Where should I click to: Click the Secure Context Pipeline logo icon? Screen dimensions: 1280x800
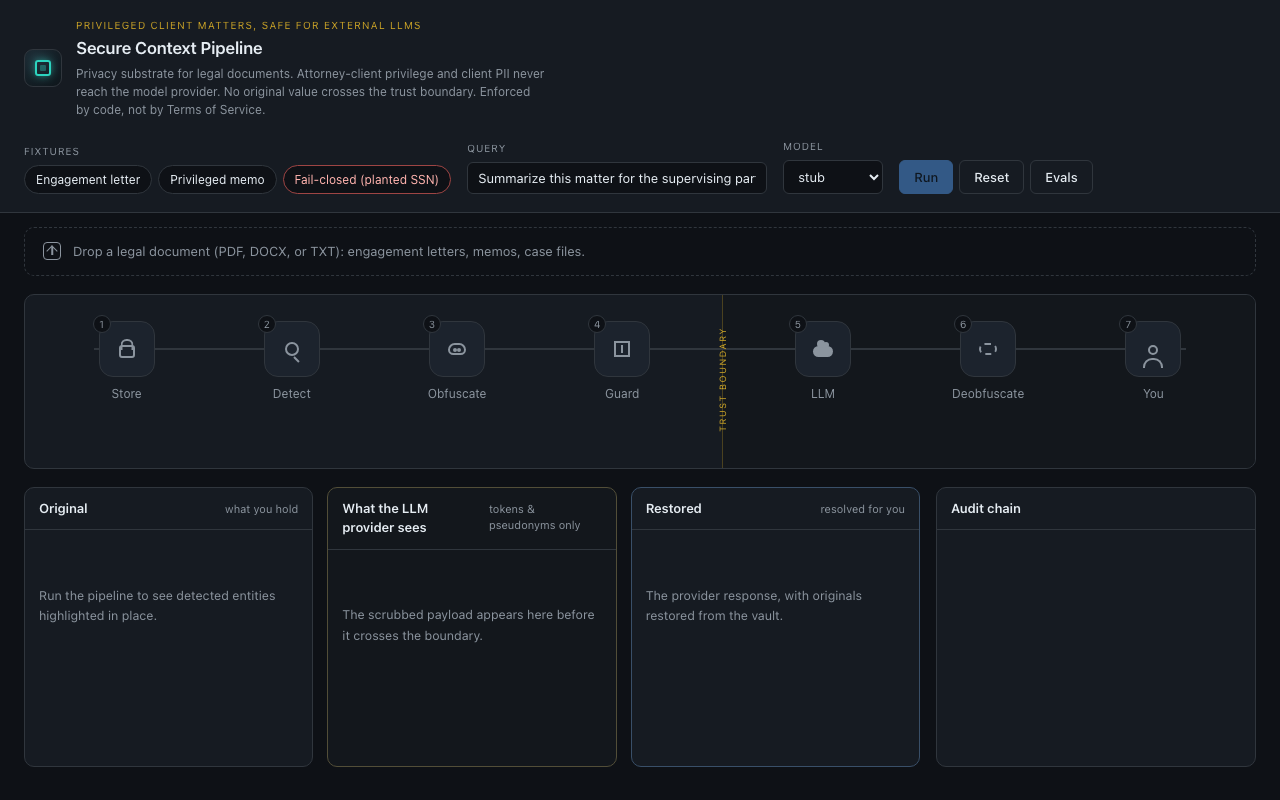(43, 68)
